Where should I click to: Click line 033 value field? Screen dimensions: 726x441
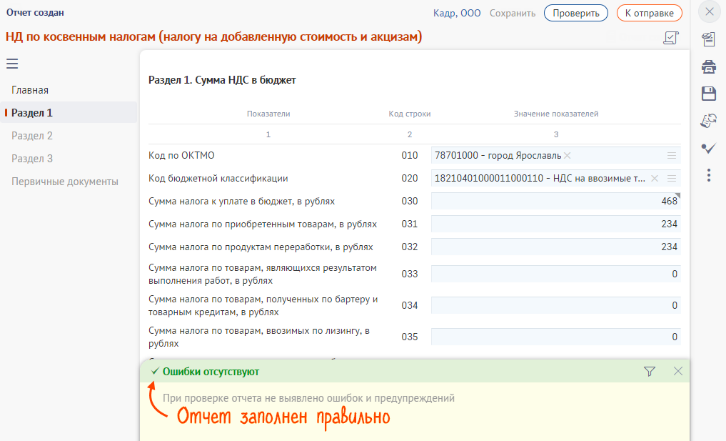[x=556, y=274]
